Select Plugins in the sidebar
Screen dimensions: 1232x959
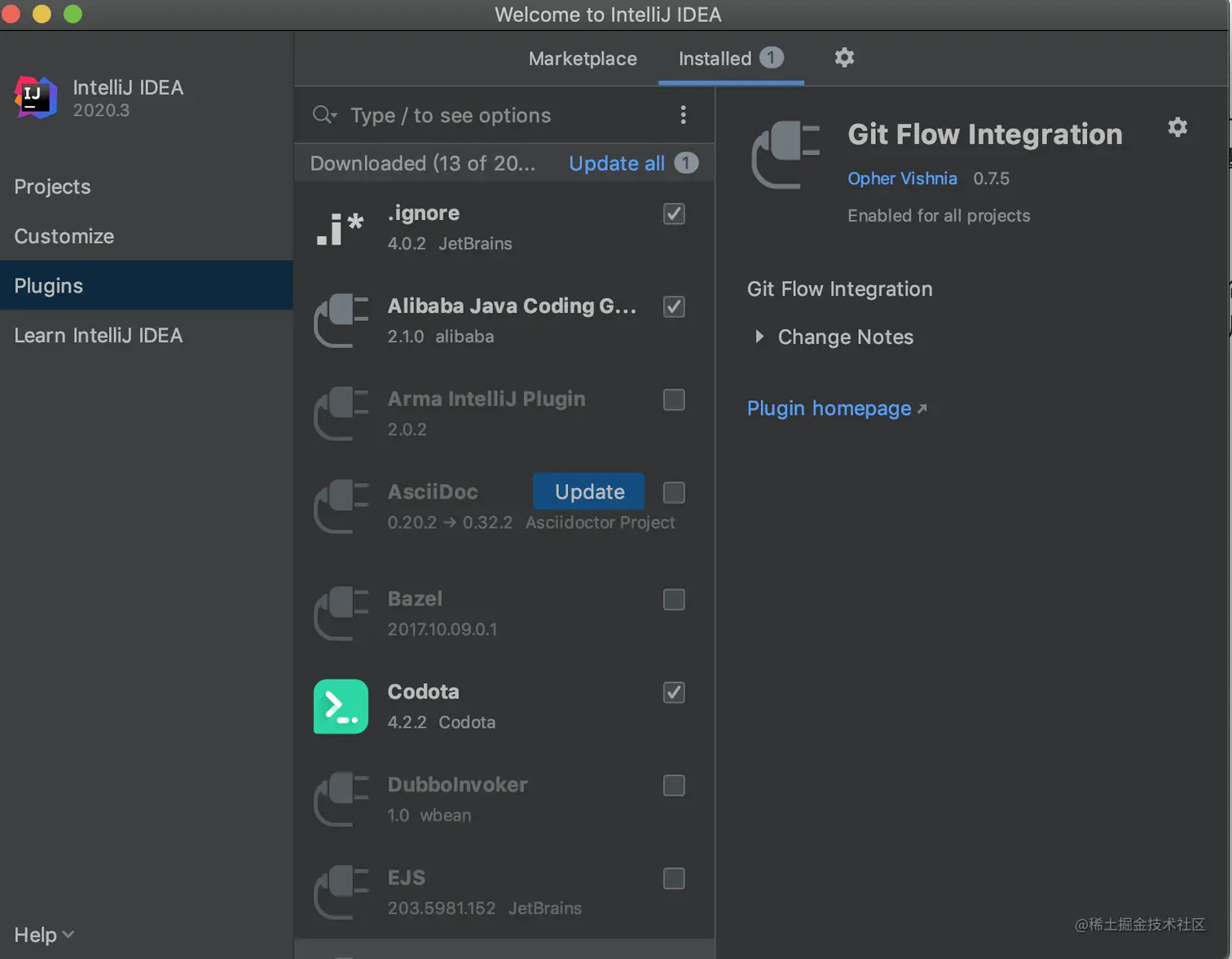pyautogui.click(x=147, y=285)
